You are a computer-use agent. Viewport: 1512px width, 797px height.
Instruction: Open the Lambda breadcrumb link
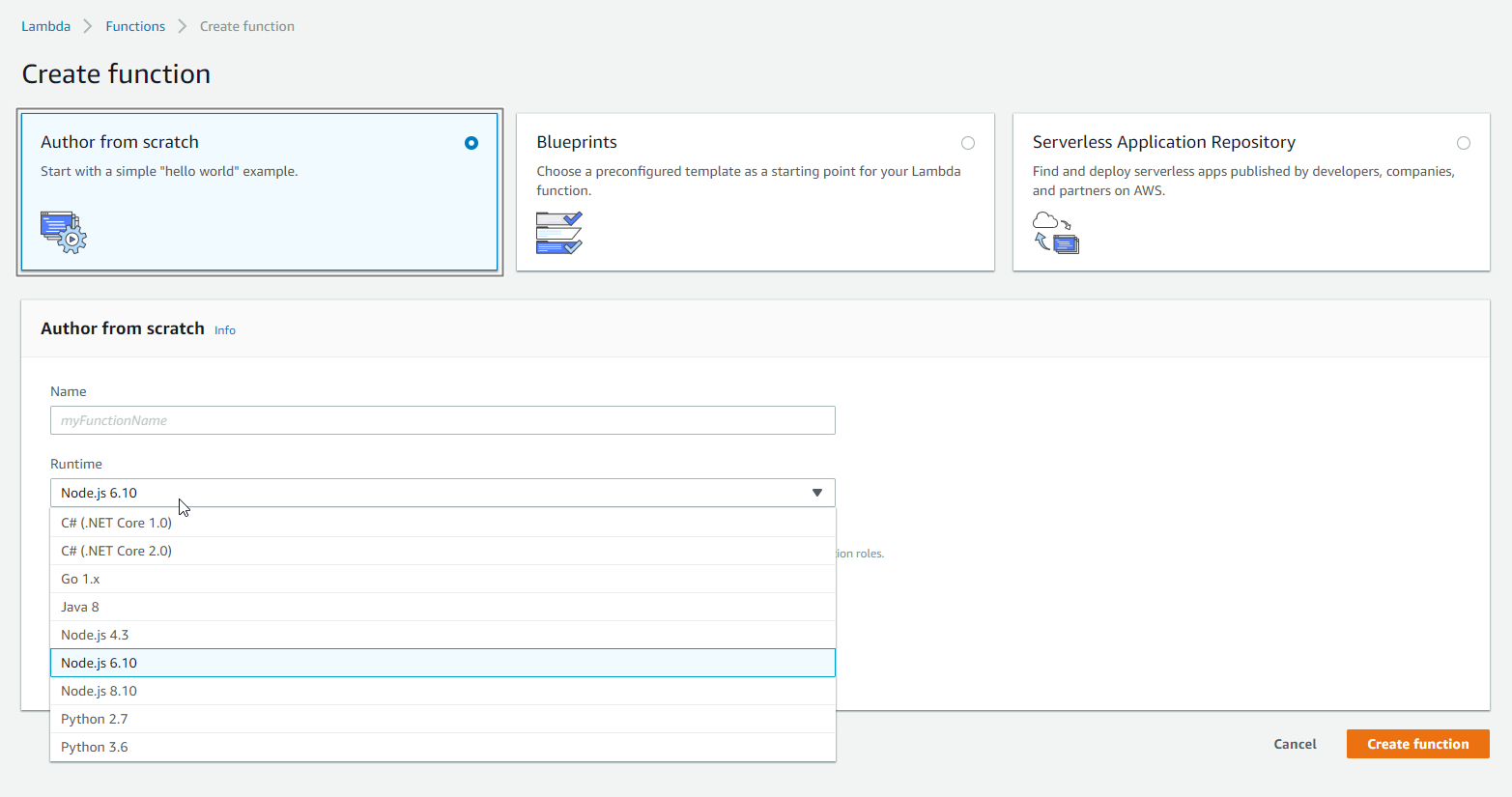(46, 26)
